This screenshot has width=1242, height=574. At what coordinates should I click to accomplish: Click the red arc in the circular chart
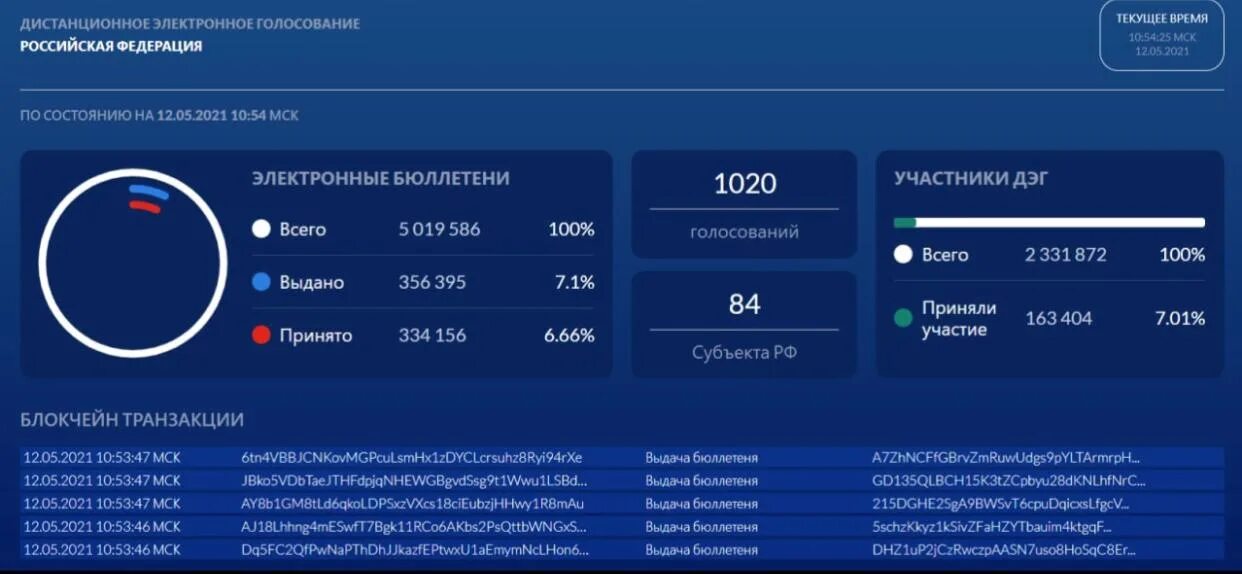pos(144,207)
